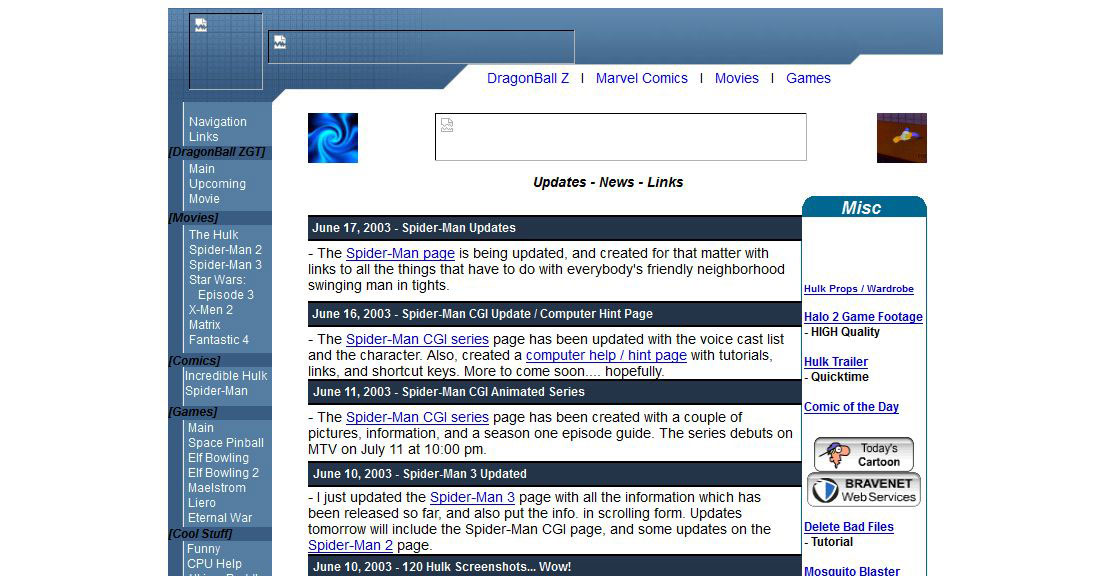The height and width of the screenshot is (576, 1100).
Task: Open CPU Help in the sidebar
Action: tap(214, 564)
